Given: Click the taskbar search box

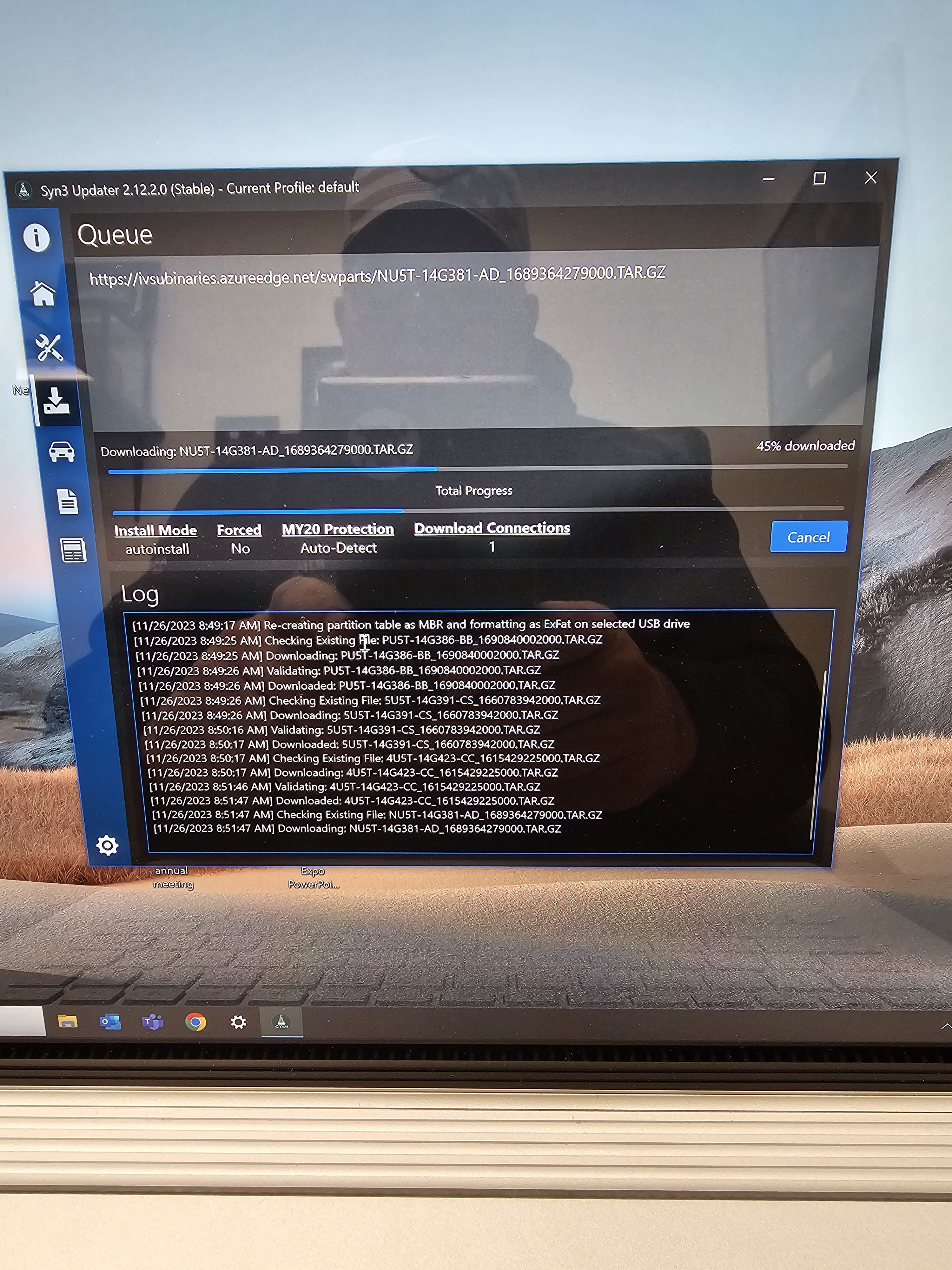Looking at the screenshot, I should pos(22,1021).
